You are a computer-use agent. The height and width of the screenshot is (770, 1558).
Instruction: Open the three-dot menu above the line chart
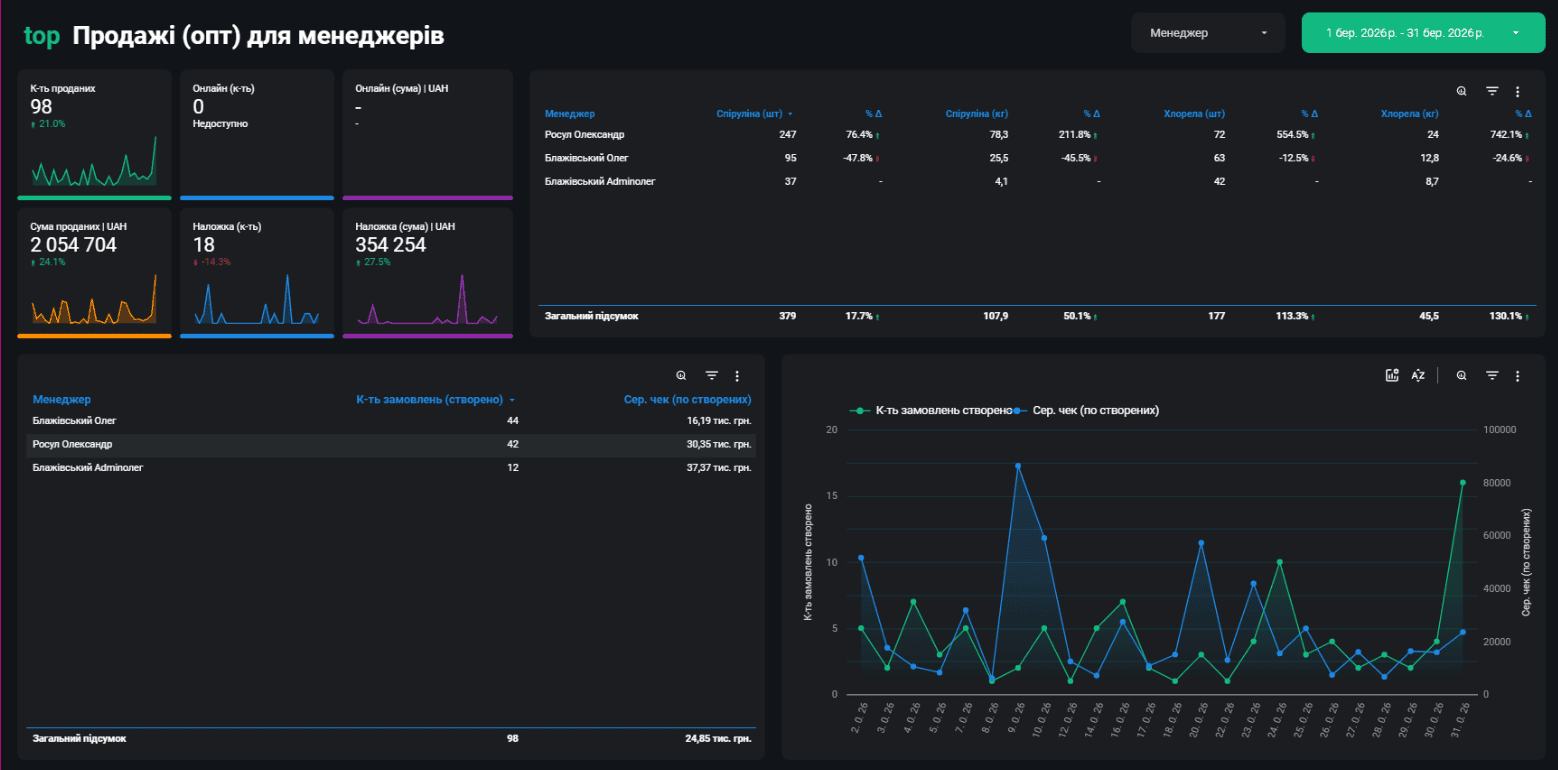pos(1517,376)
